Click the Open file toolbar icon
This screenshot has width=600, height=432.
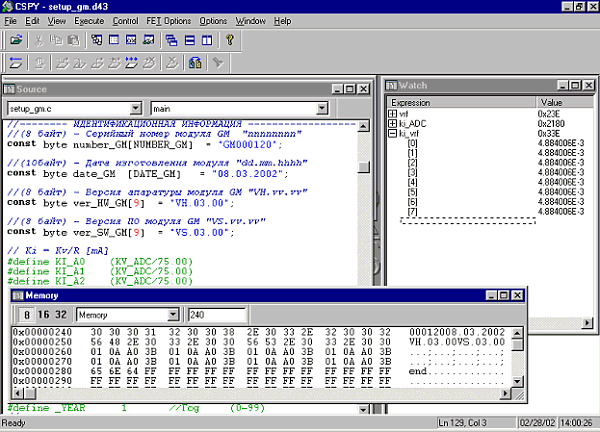[16, 40]
